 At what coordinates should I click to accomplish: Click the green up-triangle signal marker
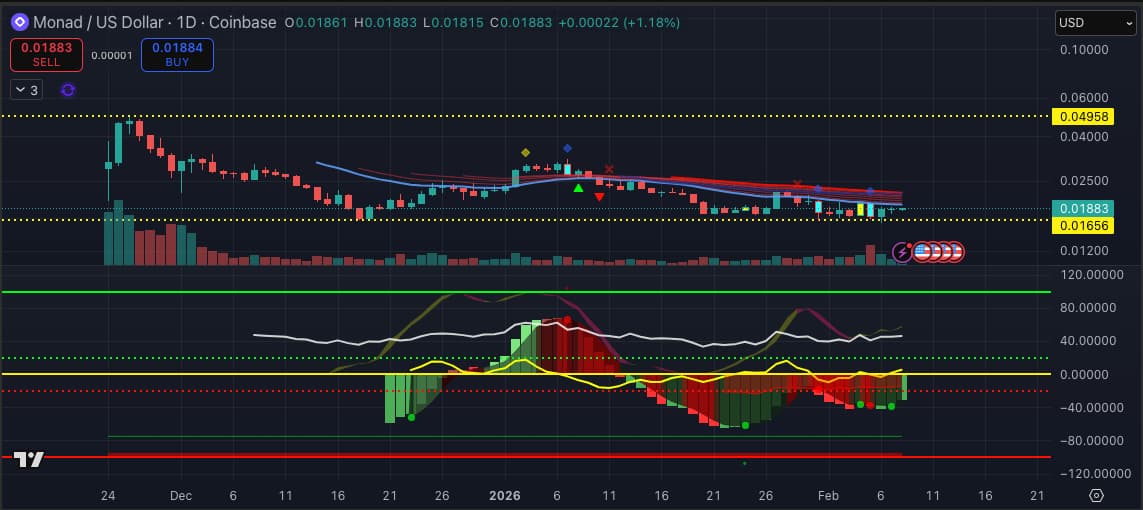click(x=578, y=187)
